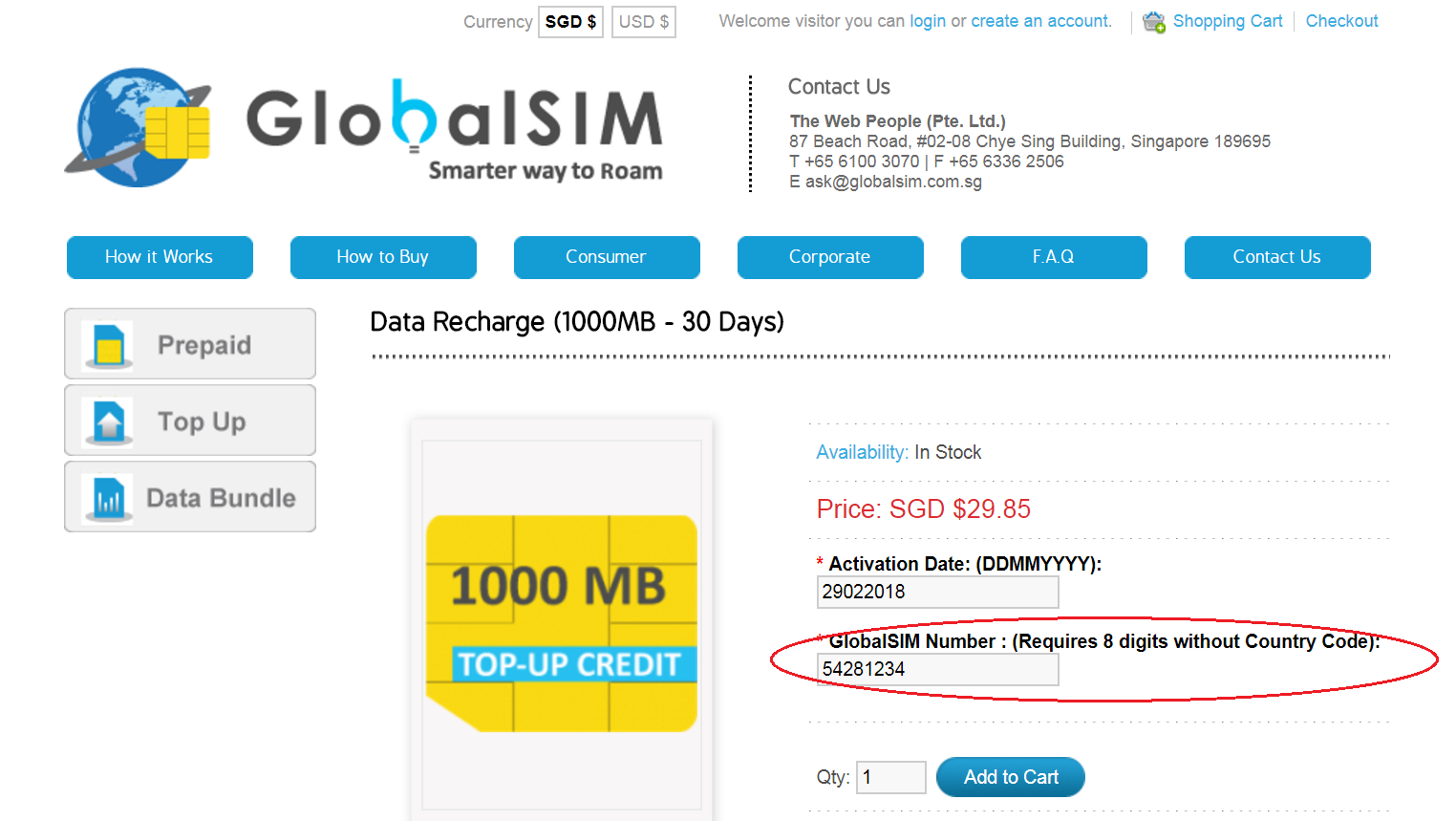
Task: Click the shopping cart basket icon
Action: pos(1154,21)
